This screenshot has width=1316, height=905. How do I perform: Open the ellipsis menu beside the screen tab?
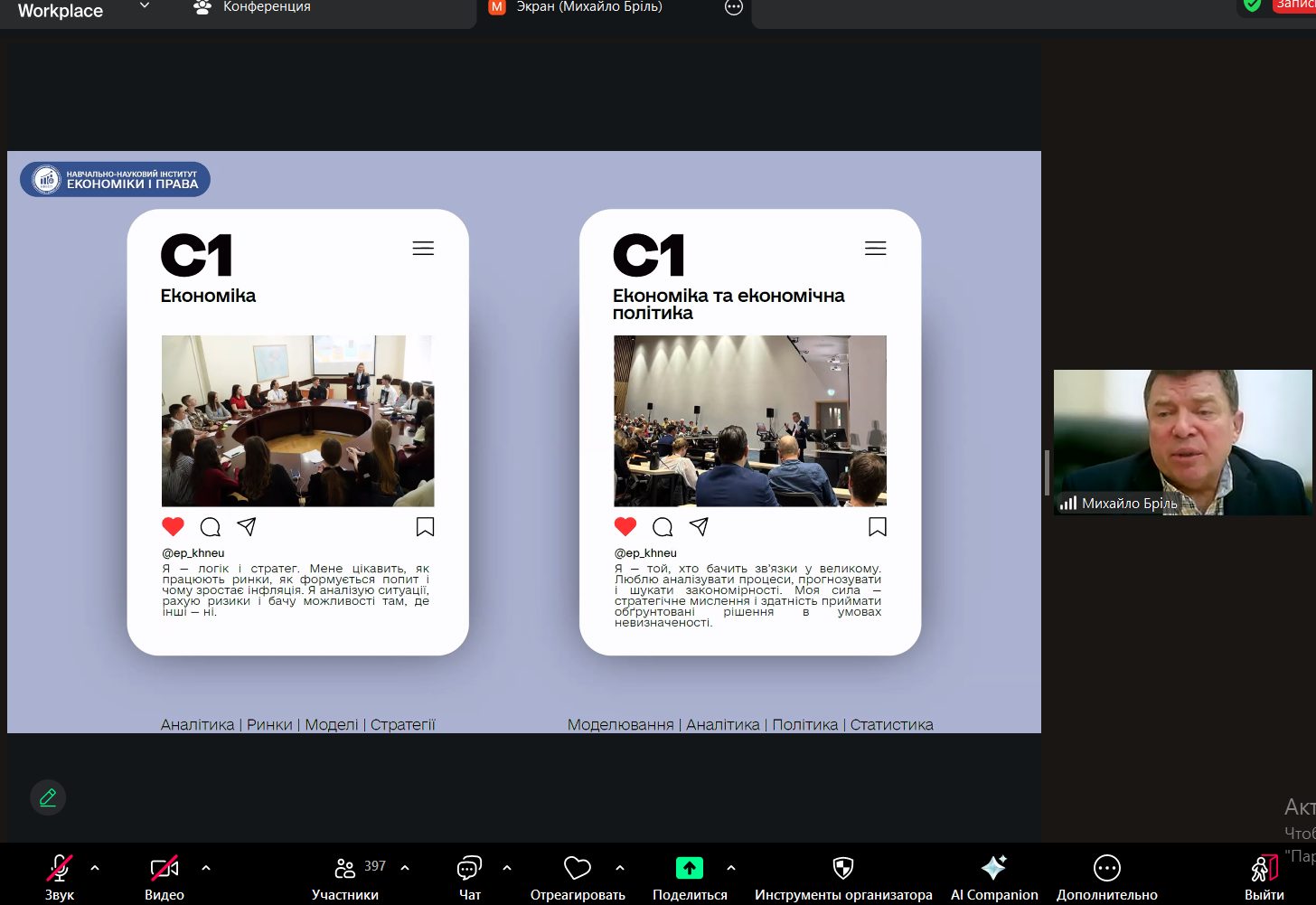[734, 7]
